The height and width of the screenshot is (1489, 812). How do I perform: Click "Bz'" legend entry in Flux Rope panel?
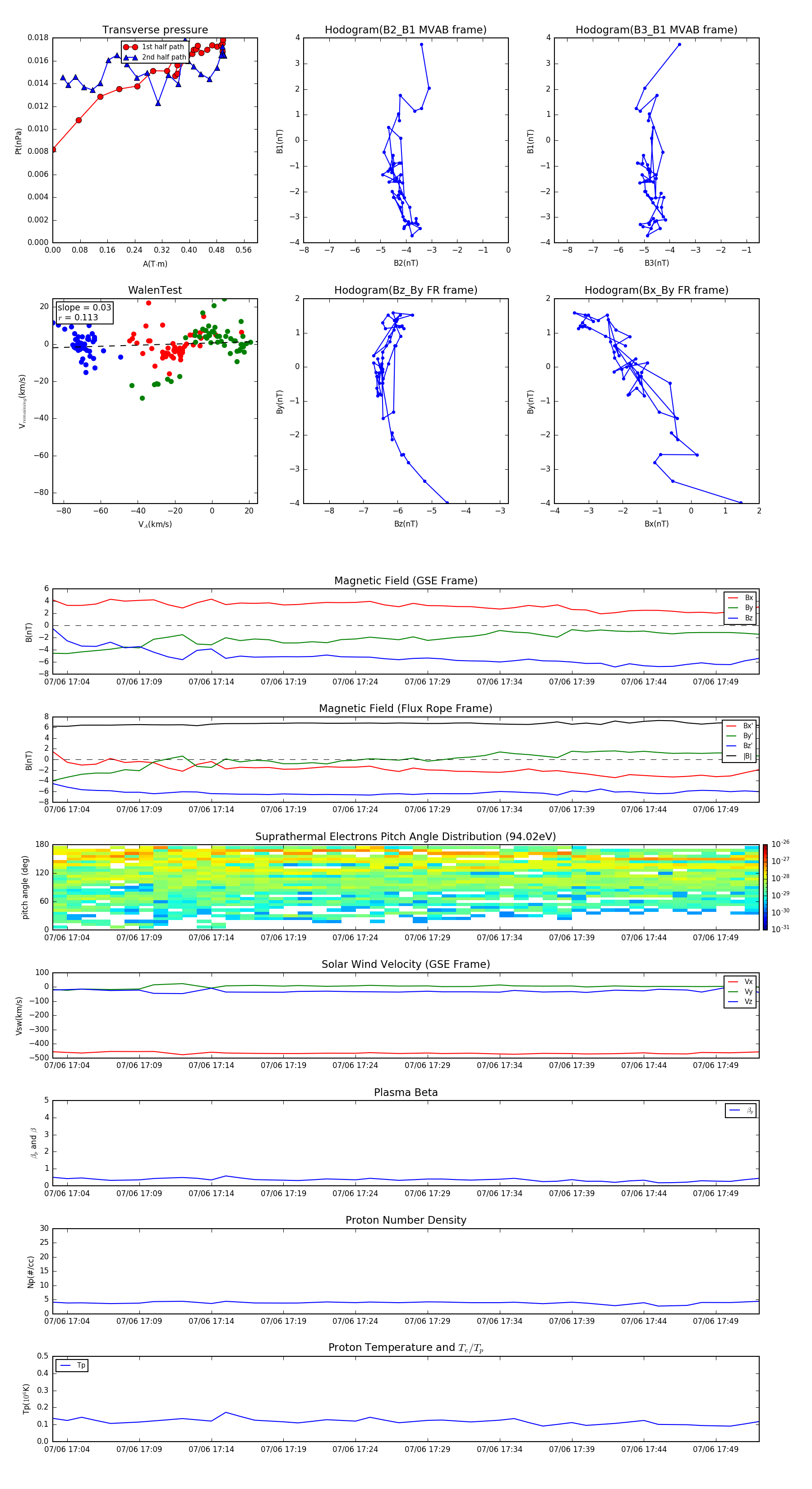[740, 746]
